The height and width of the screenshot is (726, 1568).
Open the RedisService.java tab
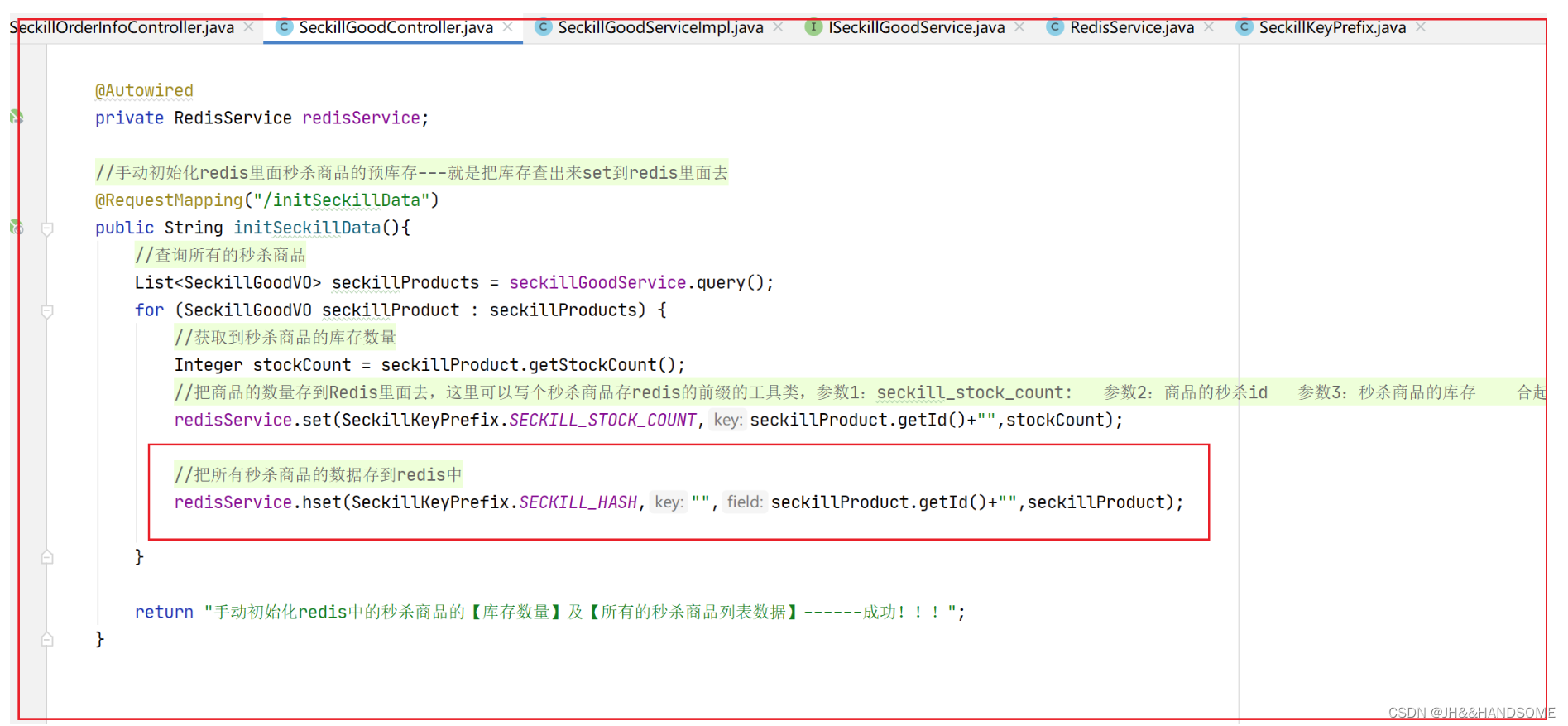(1132, 27)
